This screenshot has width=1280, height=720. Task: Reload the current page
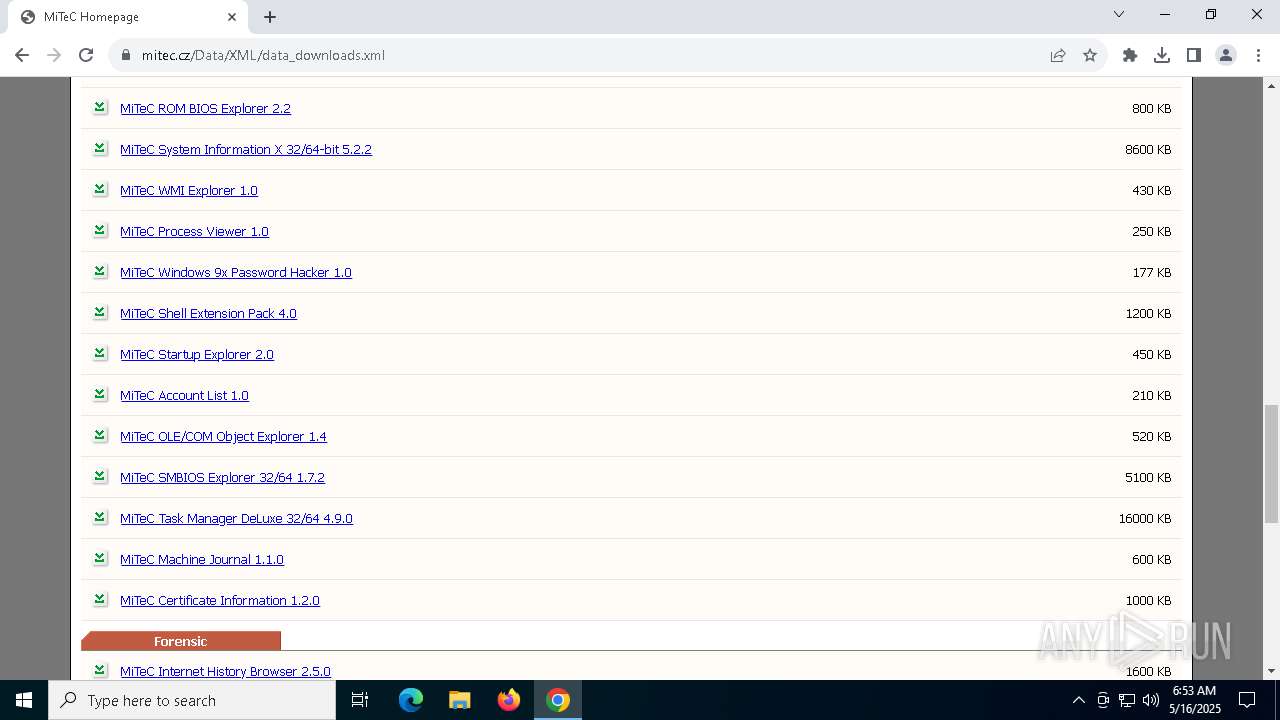tap(86, 55)
